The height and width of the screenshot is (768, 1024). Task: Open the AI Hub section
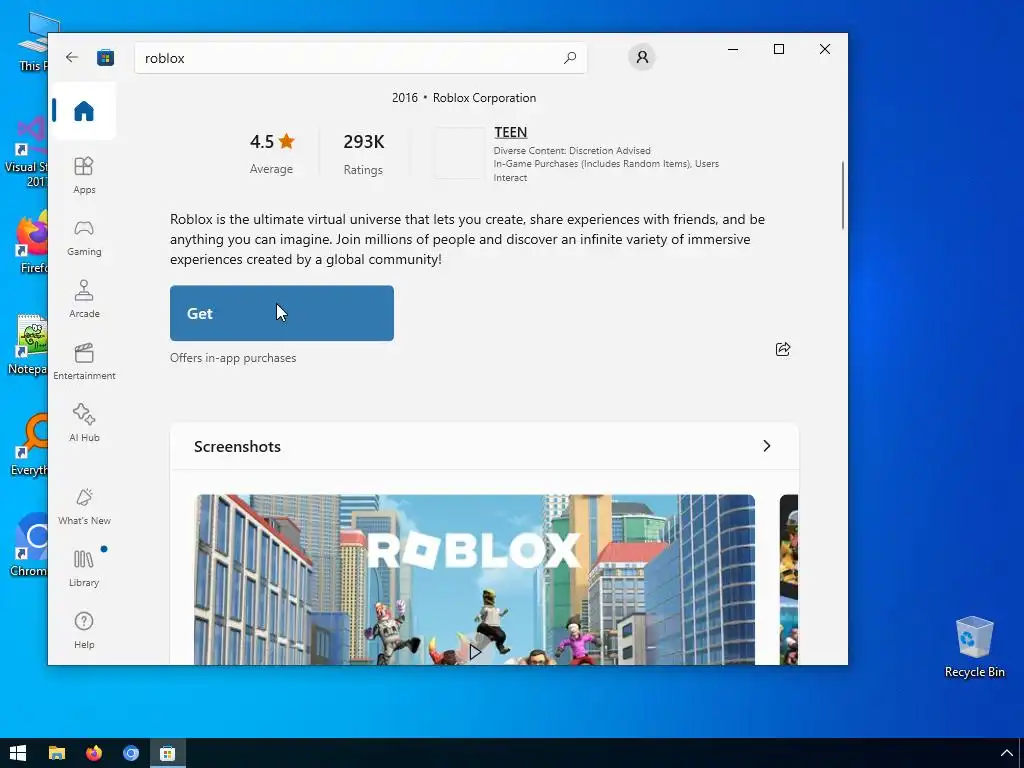coord(84,423)
